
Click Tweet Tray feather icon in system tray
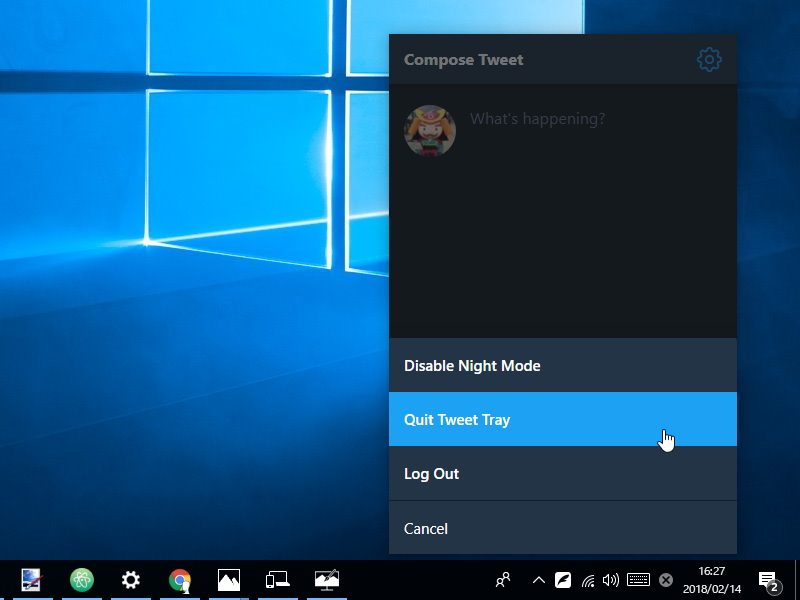(x=563, y=580)
